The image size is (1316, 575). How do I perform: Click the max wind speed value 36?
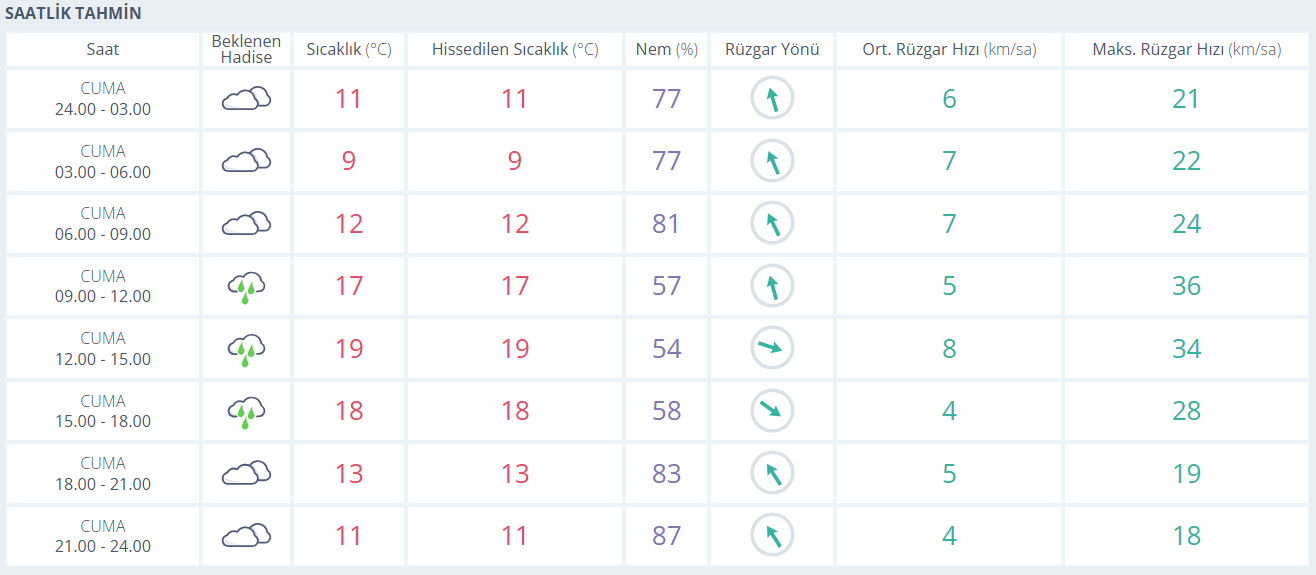(x=1186, y=286)
